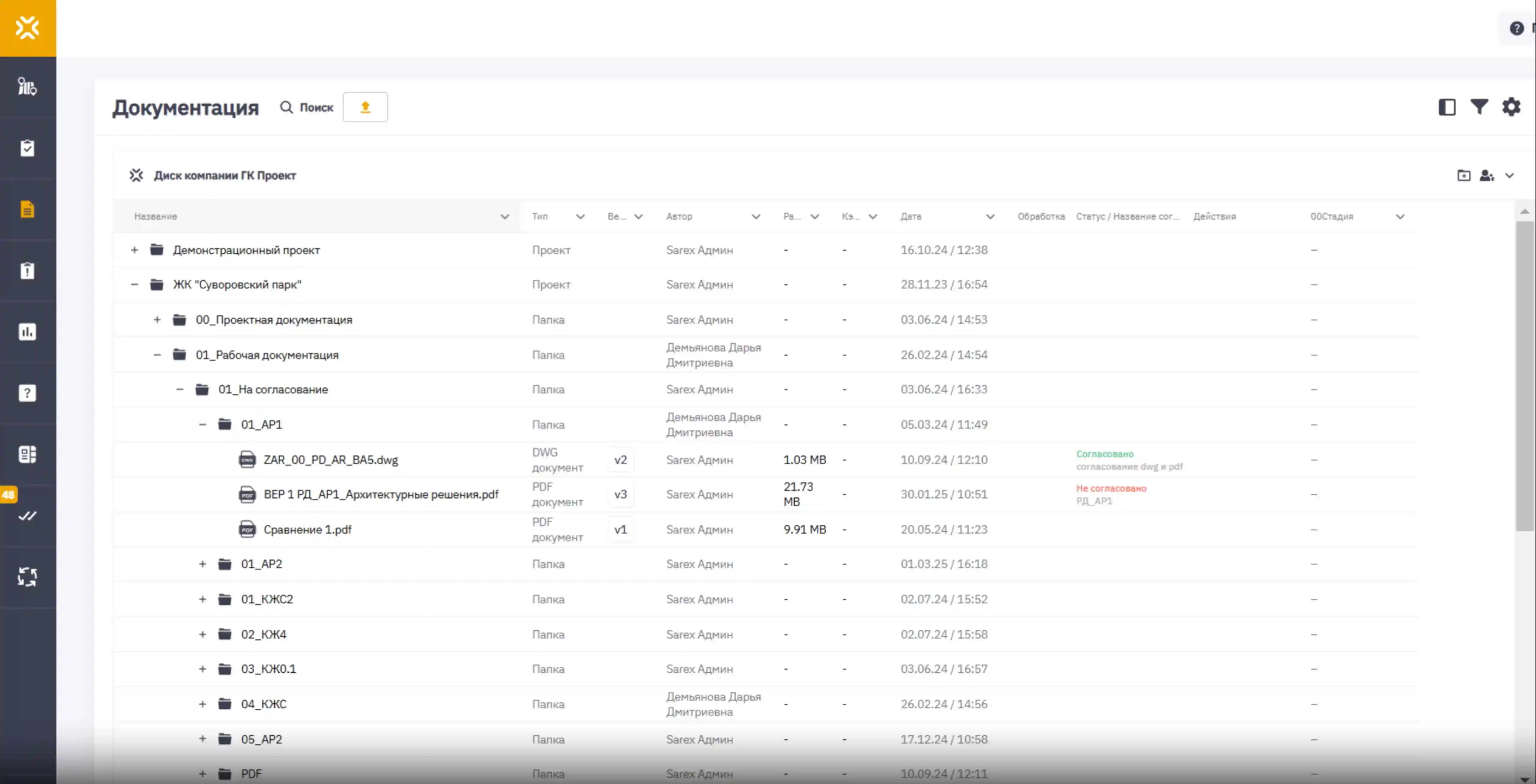Open the Дата column dropdown arrow
This screenshot has width=1536, height=784.
click(990, 216)
